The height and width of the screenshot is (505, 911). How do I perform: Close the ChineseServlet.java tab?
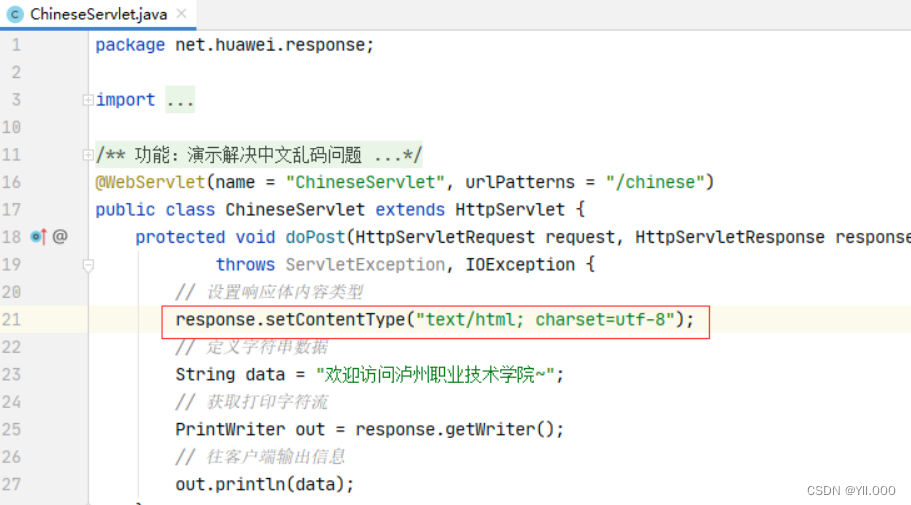click(181, 13)
